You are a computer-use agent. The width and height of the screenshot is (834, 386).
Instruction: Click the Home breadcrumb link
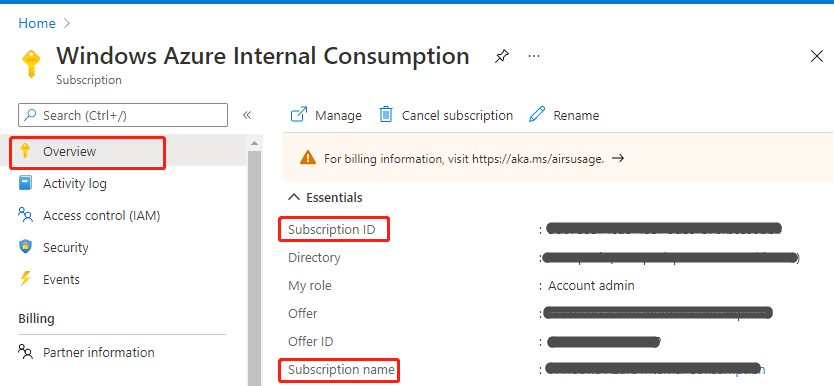pos(37,23)
